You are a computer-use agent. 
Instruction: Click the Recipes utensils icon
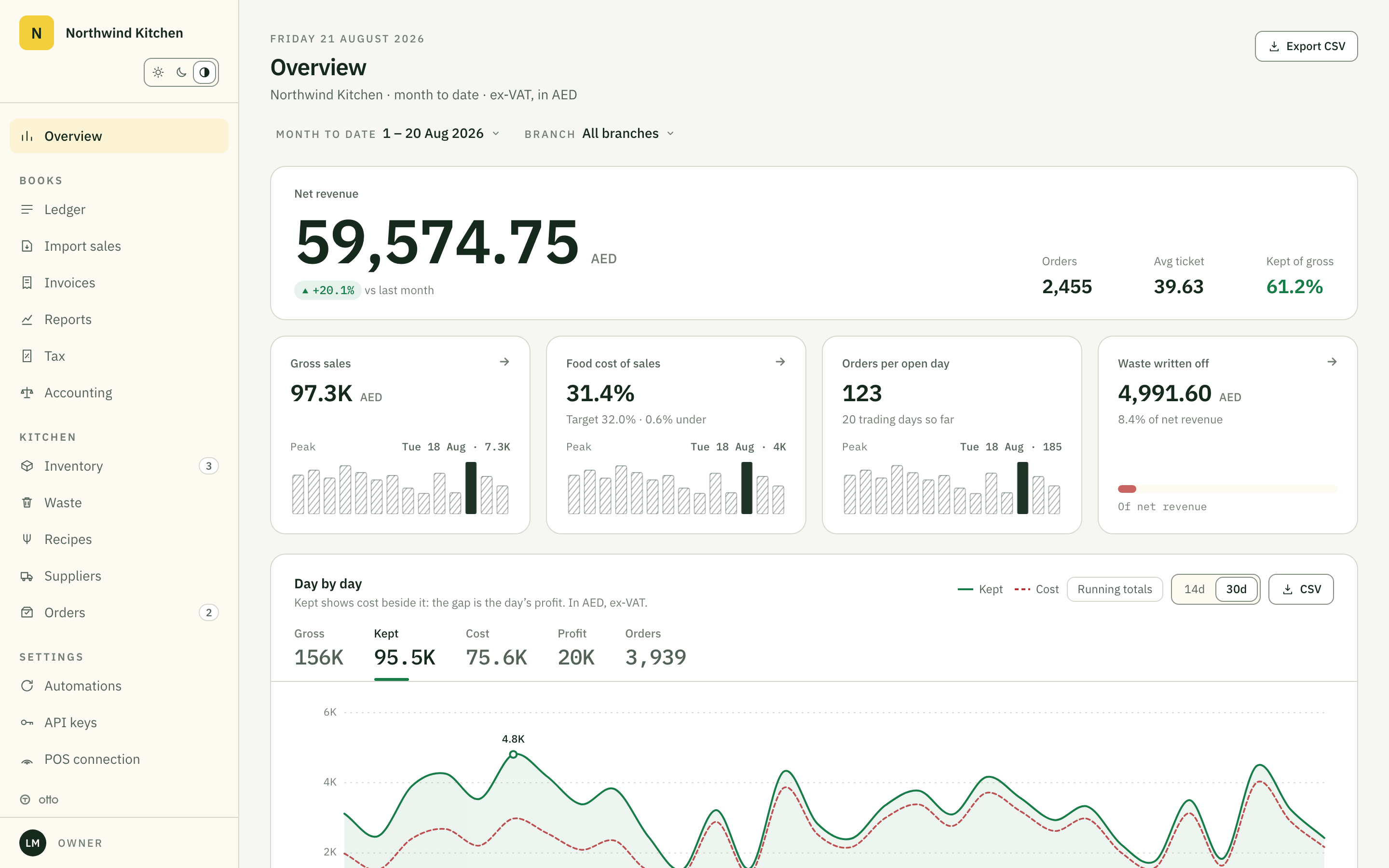(27, 540)
